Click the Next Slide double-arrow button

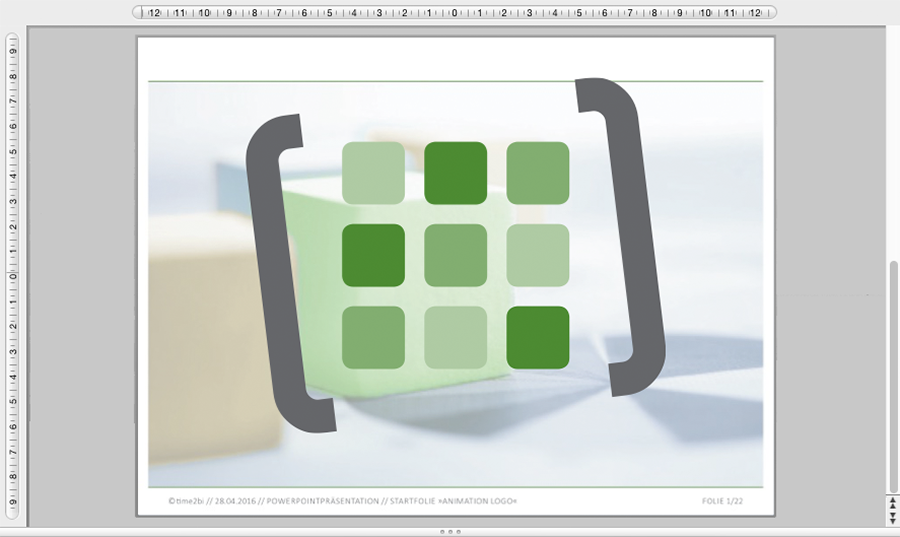892,518
